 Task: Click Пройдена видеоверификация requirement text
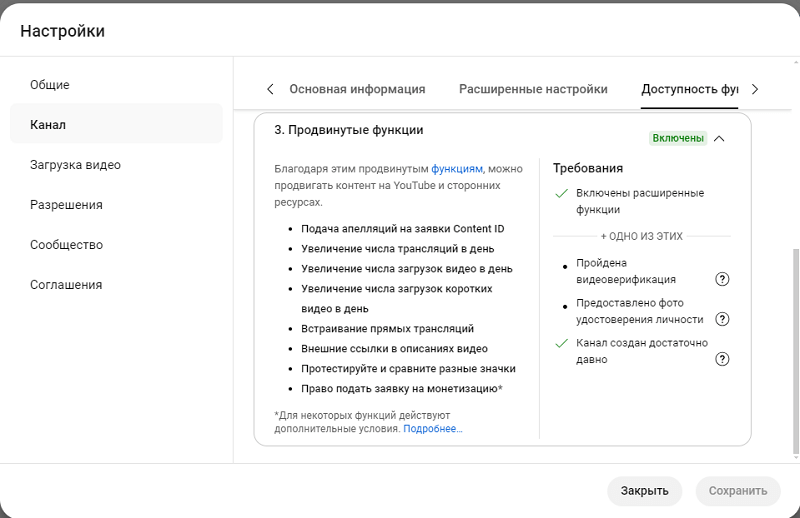click(x=626, y=271)
